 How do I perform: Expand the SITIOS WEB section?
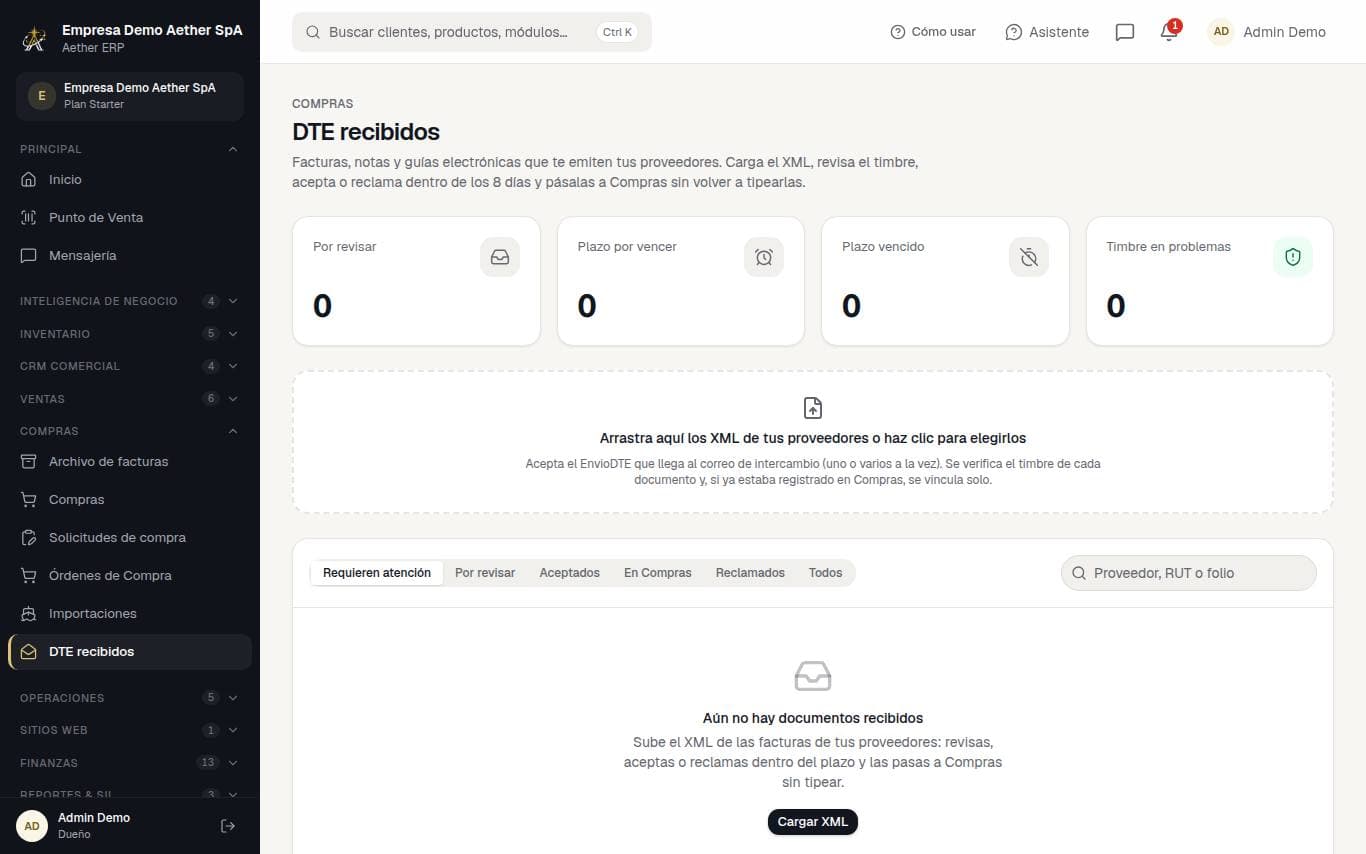[129, 730]
